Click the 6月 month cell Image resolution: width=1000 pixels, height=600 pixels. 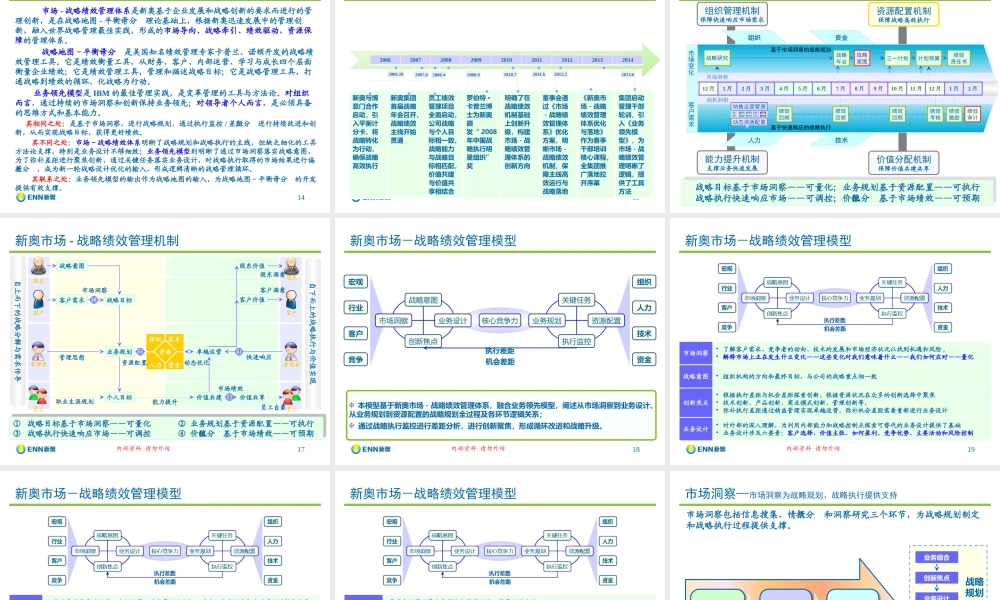click(x=821, y=89)
